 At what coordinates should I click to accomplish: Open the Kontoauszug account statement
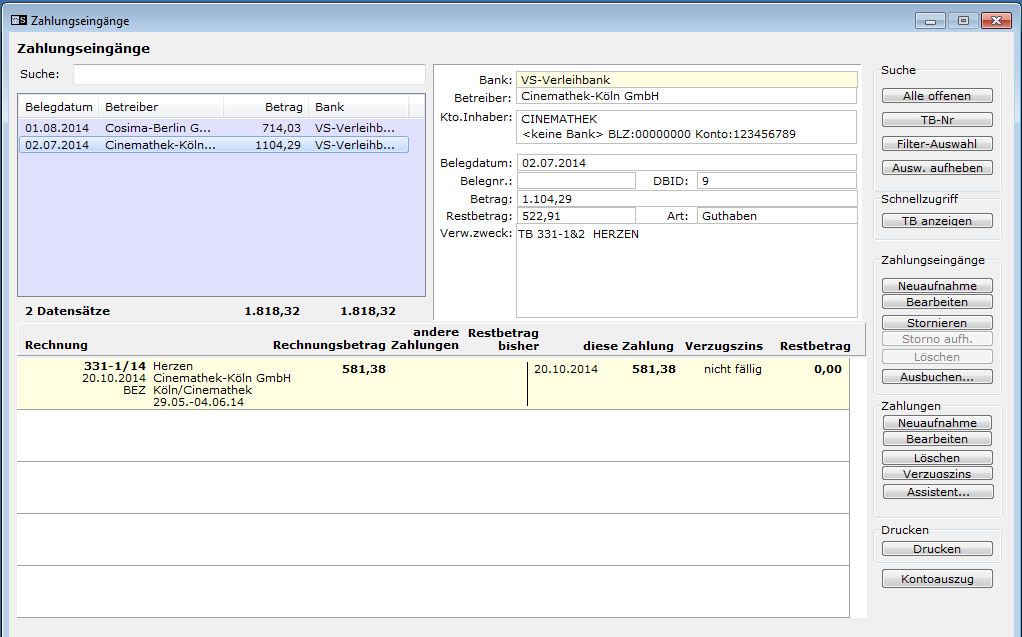tap(937, 579)
